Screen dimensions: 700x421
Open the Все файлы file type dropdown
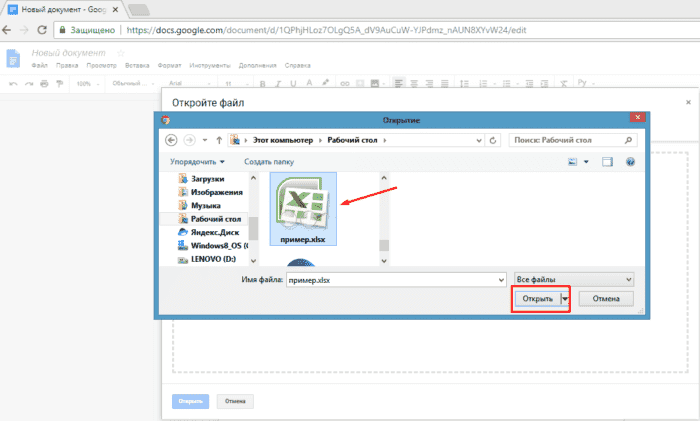[571, 279]
